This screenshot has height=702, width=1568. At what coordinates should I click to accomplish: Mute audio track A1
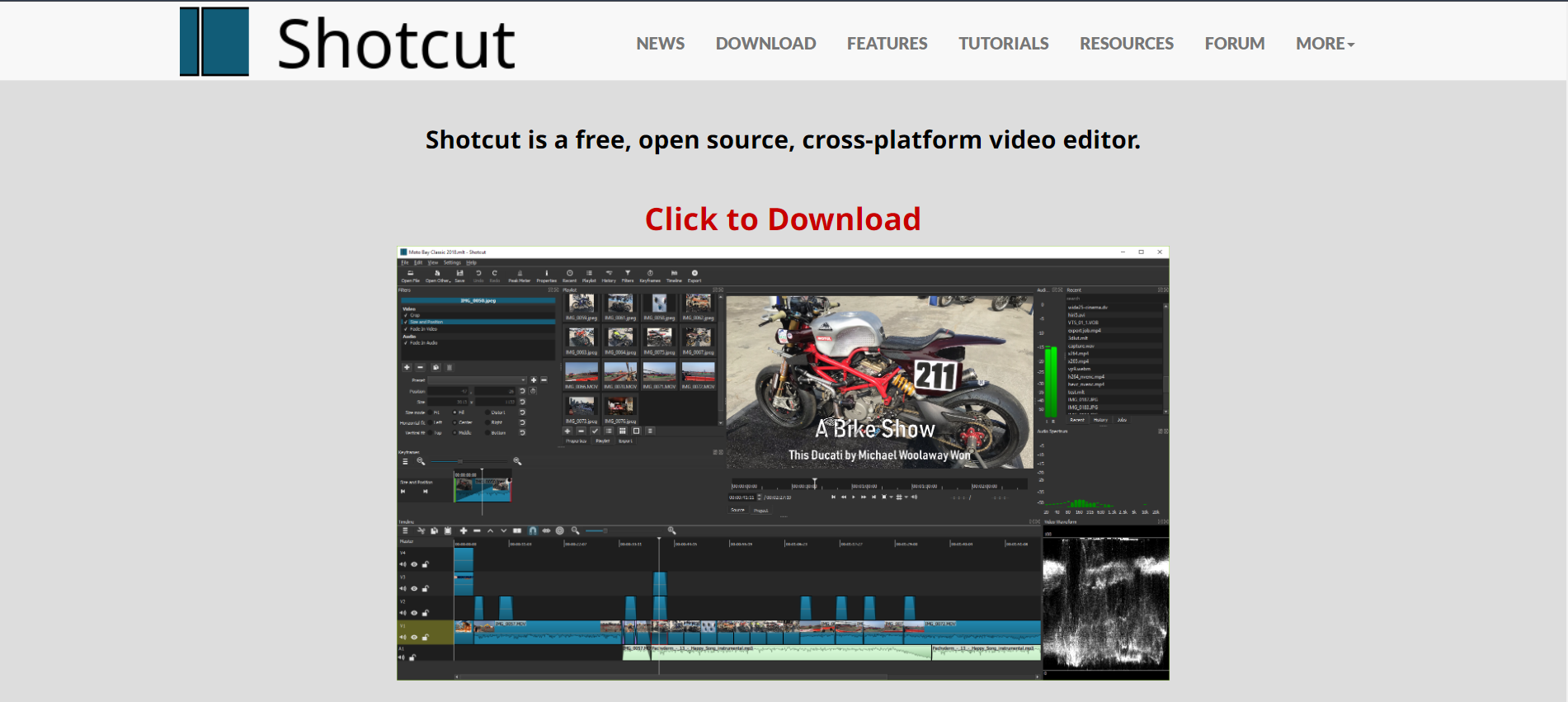pos(402,657)
